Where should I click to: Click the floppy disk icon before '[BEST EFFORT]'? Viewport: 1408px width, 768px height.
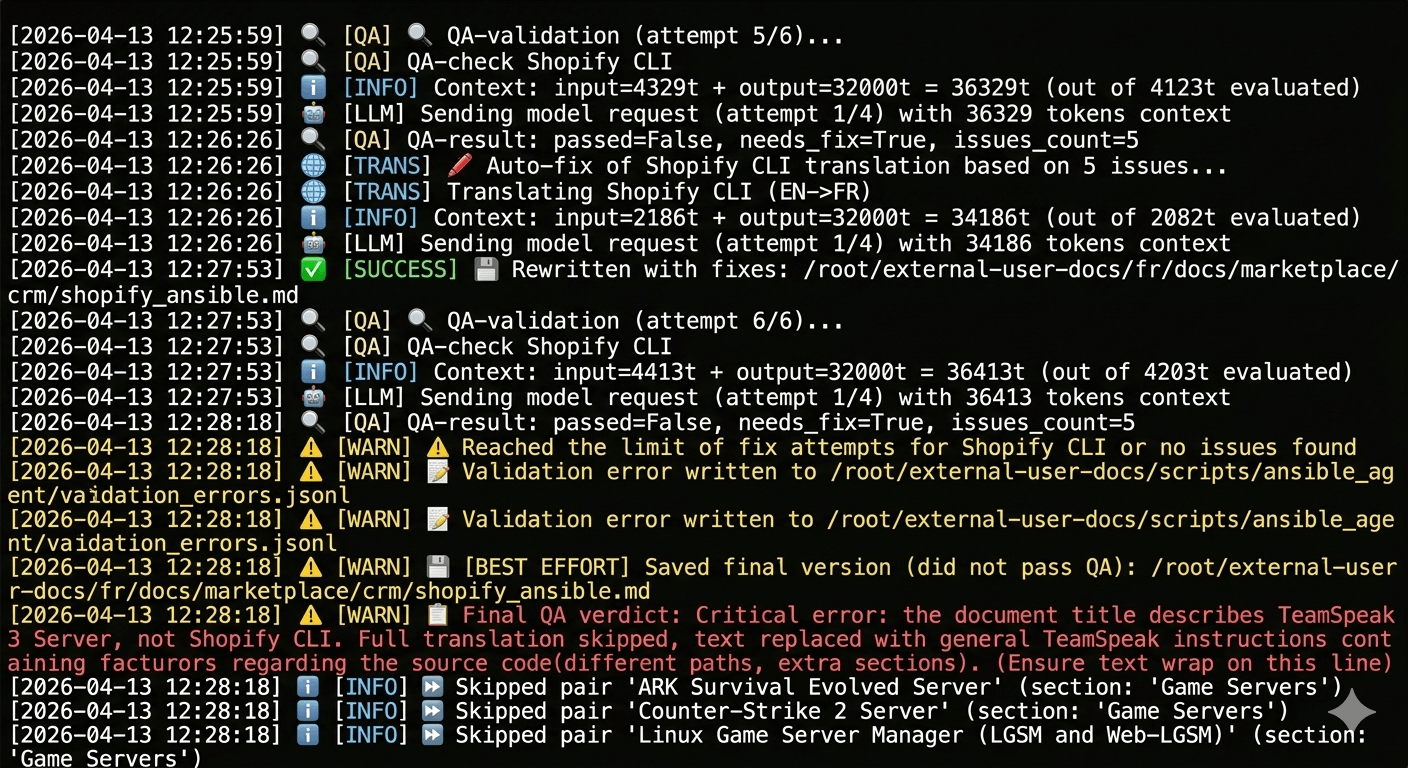click(438, 567)
